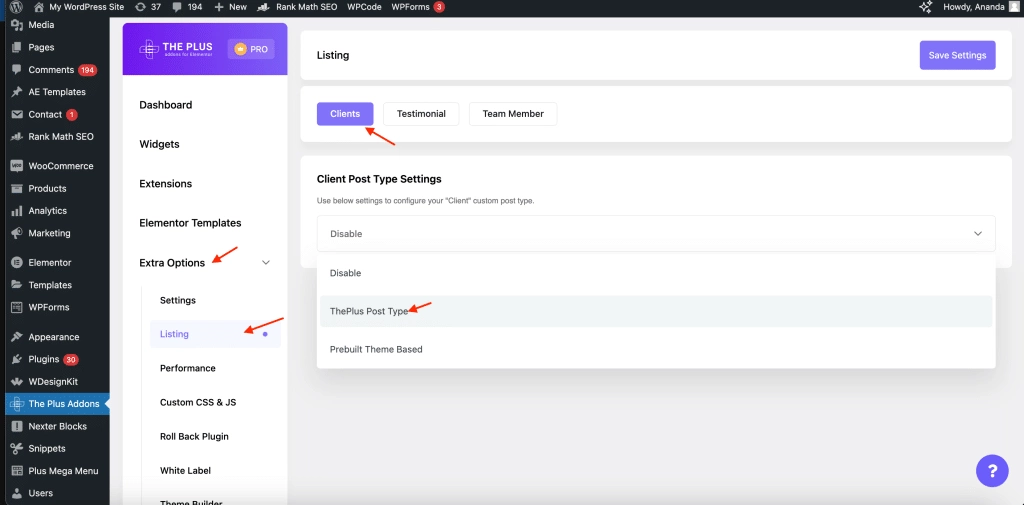The height and width of the screenshot is (505, 1024).
Task: Click the Rank Math SEO chart icon in admin bar
Action: click(264, 7)
